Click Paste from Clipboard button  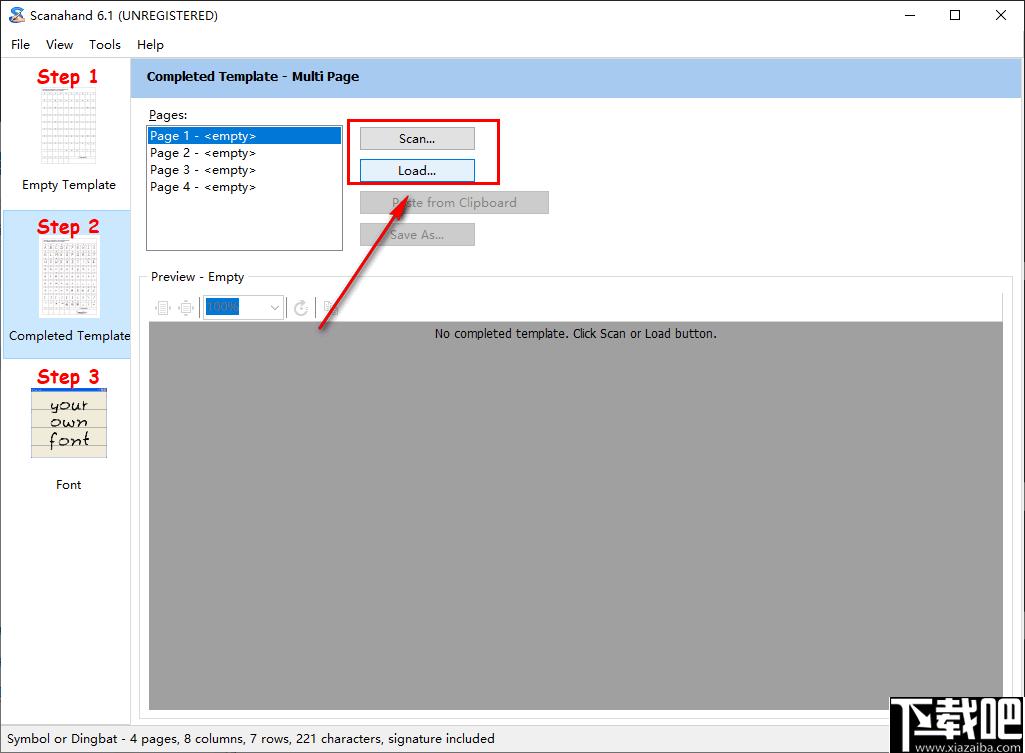click(454, 203)
